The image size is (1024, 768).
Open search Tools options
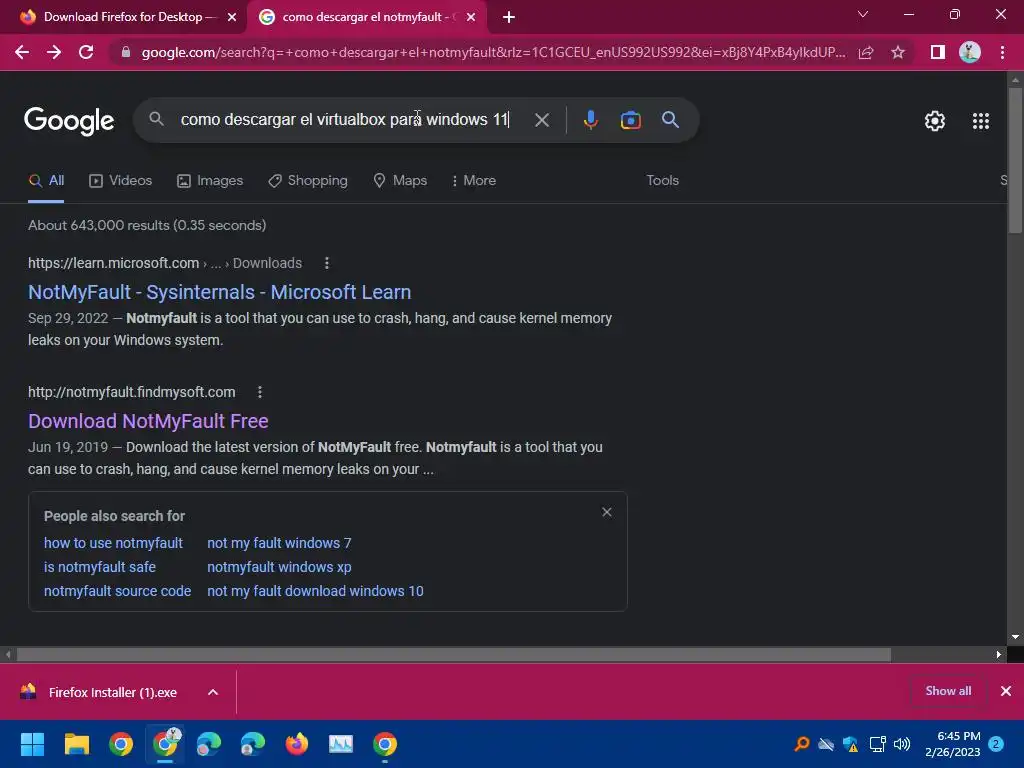point(662,181)
